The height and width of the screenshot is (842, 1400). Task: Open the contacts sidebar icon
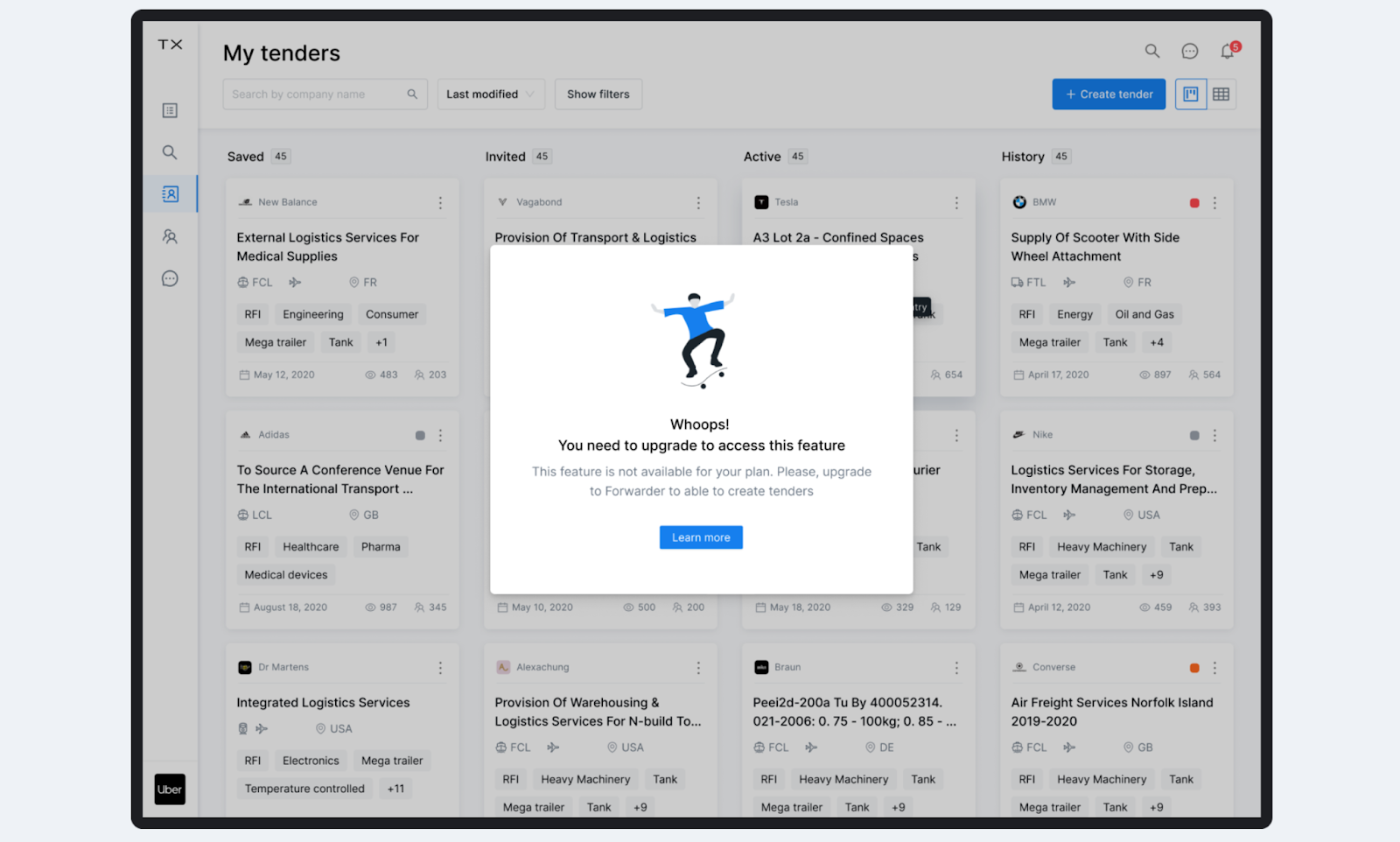coord(170,236)
